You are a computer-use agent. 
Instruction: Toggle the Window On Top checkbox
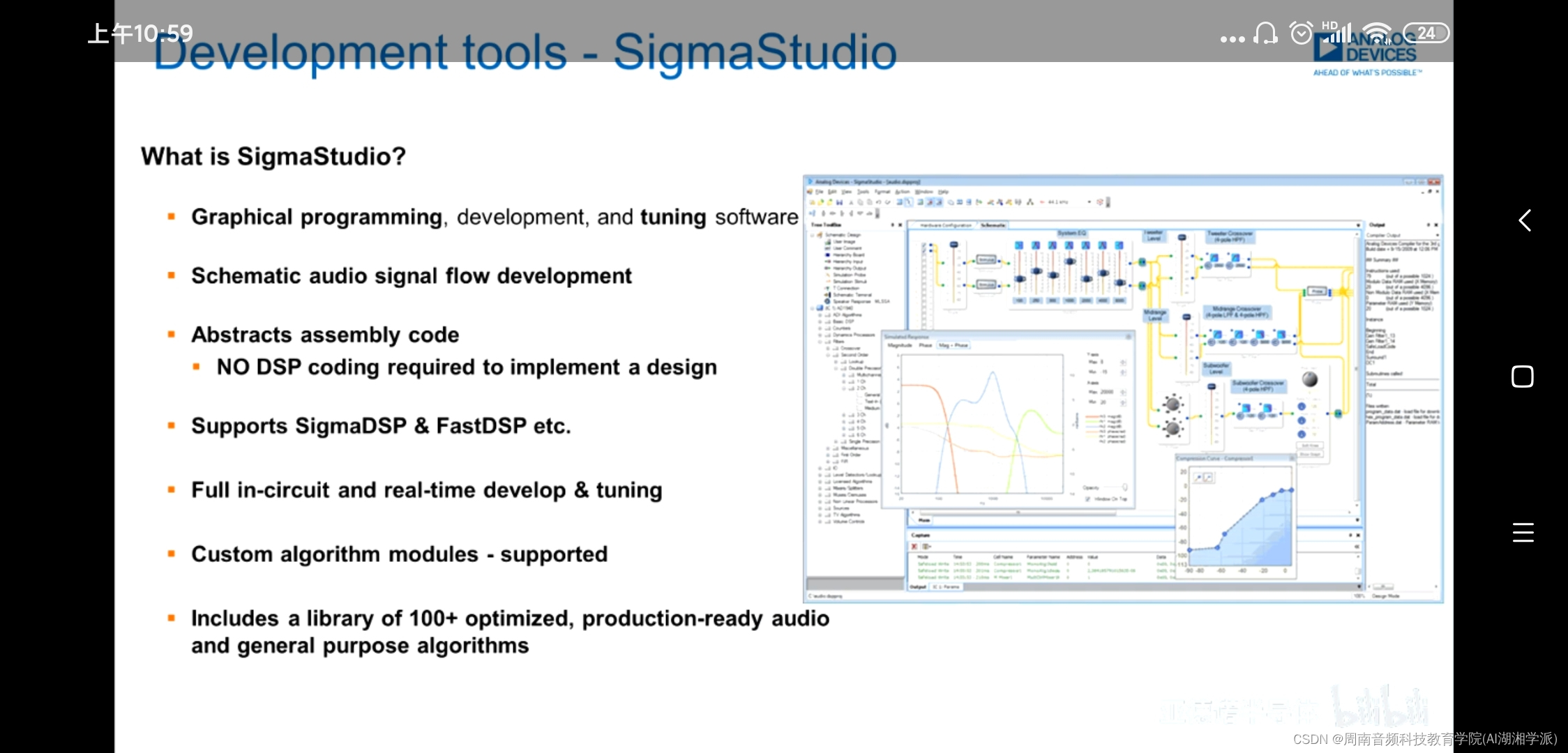pyautogui.click(x=1088, y=499)
